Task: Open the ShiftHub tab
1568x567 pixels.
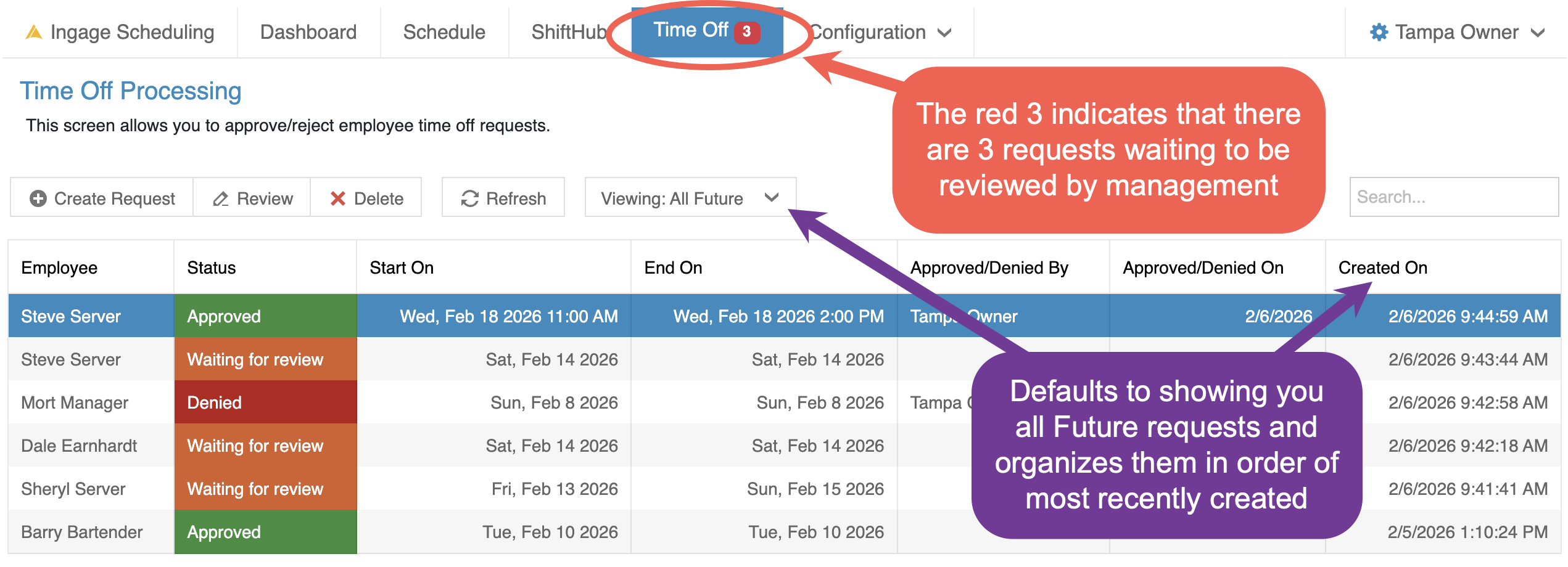Action: coord(567,32)
